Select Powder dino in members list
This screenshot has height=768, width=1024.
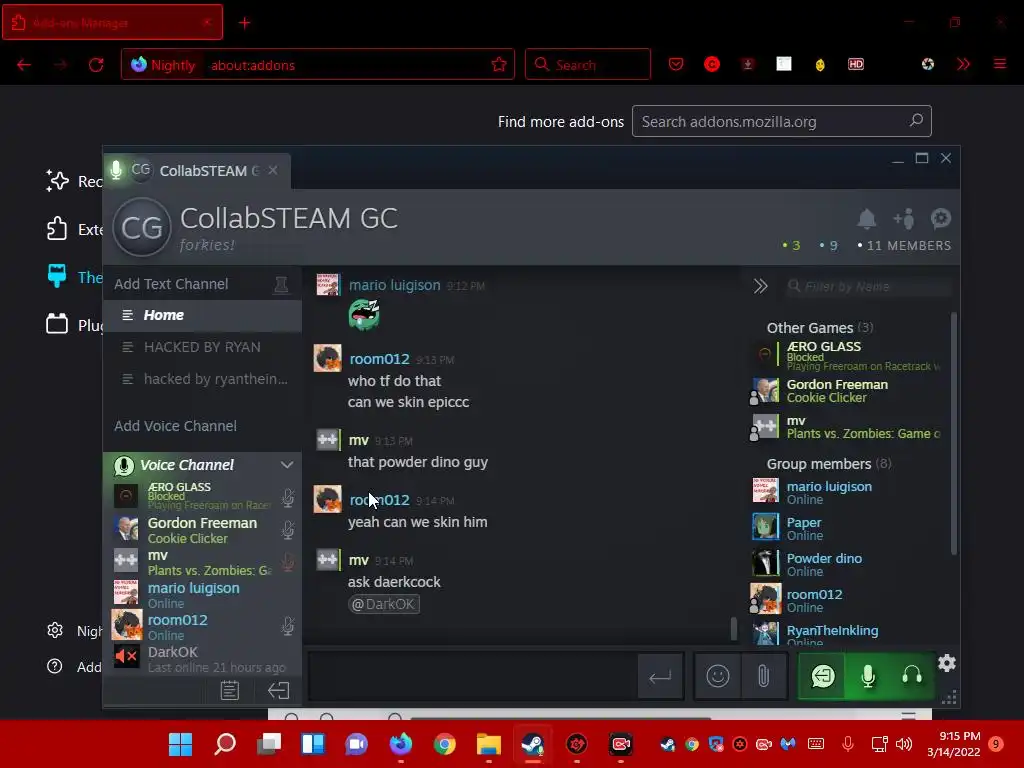click(x=851, y=564)
